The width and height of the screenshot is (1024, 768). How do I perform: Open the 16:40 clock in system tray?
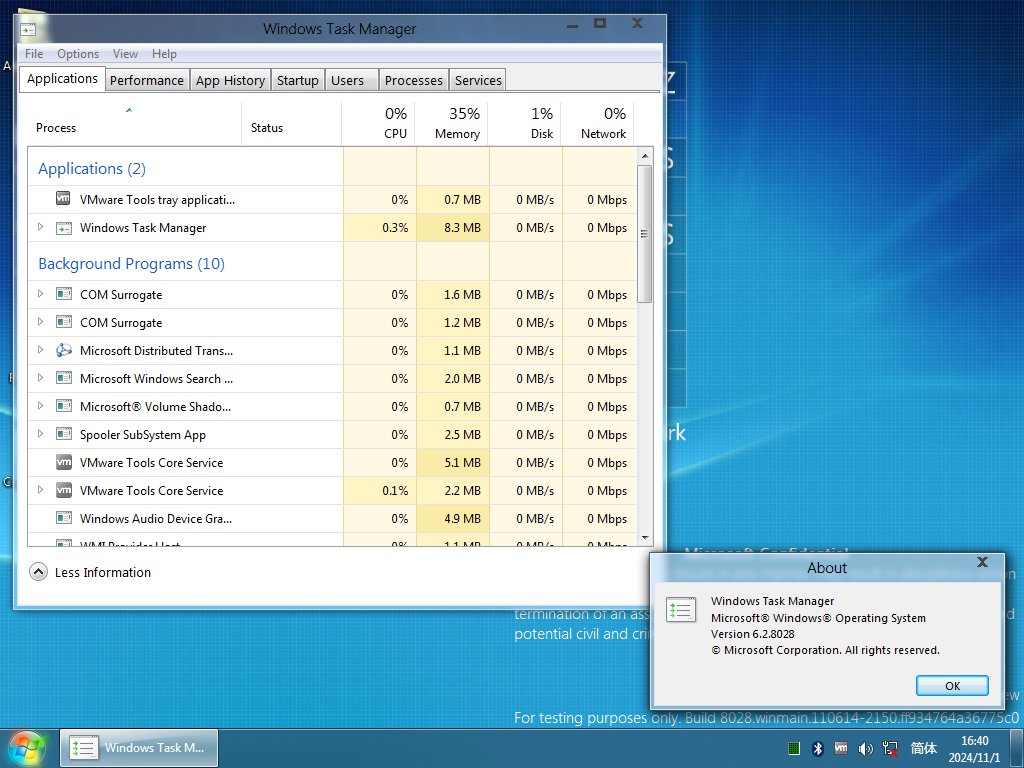click(974, 749)
